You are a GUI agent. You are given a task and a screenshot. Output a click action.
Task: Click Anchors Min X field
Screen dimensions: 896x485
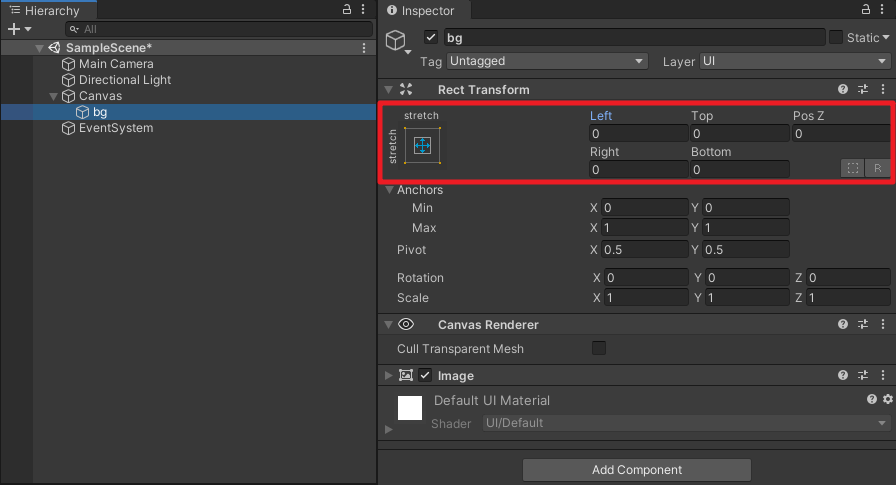tap(645, 208)
